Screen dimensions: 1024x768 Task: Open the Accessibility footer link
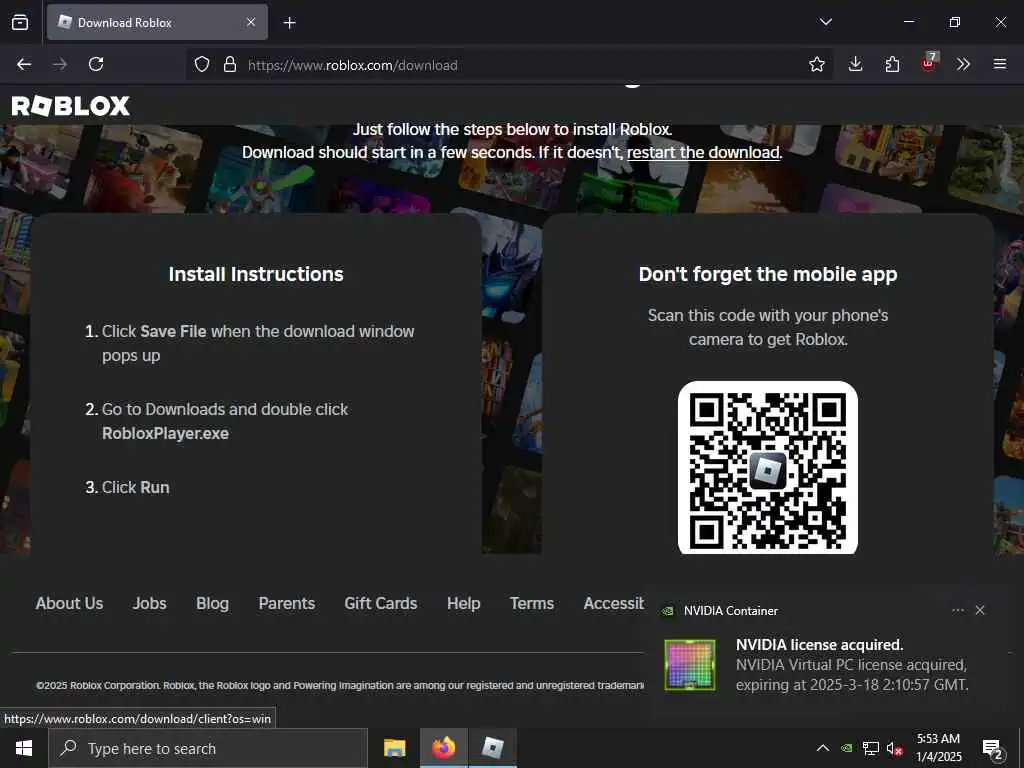pos(614,603)
